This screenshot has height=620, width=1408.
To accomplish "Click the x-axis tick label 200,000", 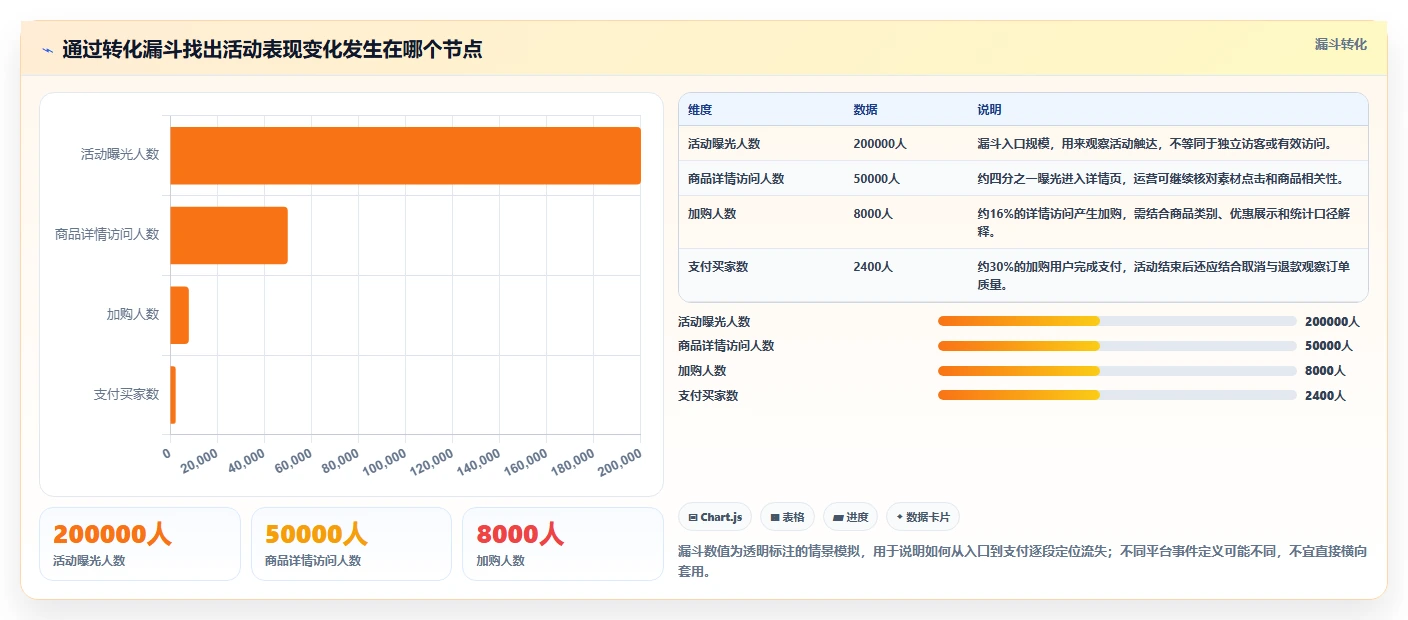I will [x=620, y=464].
